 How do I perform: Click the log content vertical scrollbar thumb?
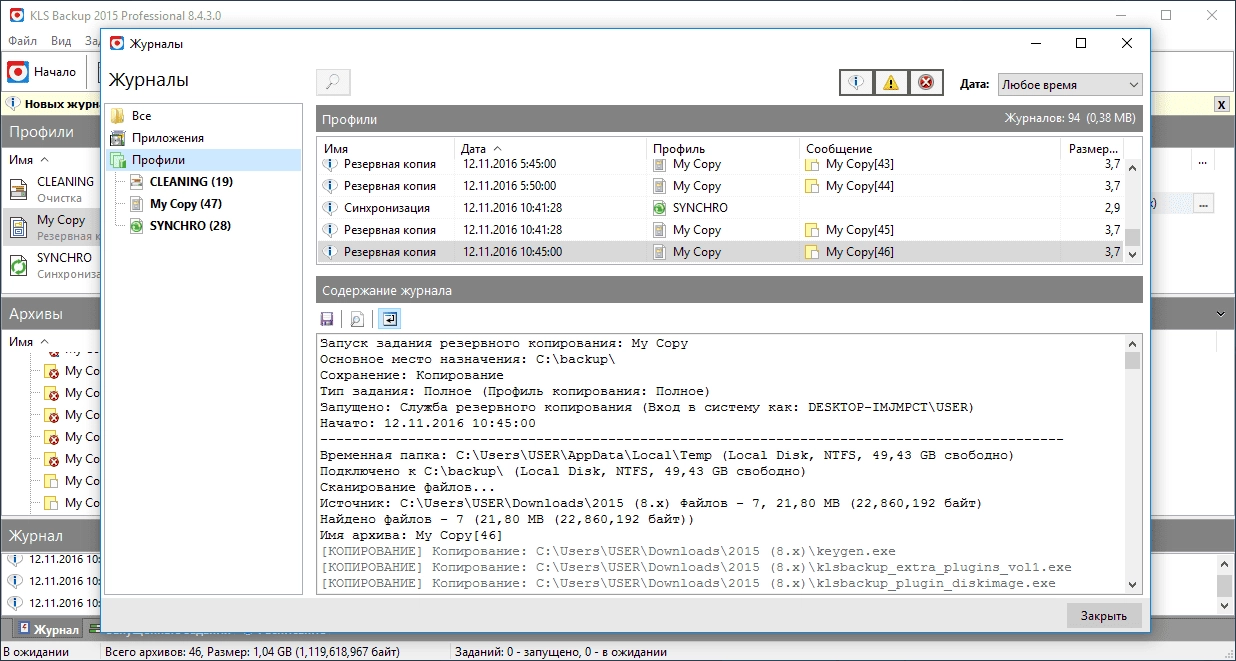(1132, 360)
